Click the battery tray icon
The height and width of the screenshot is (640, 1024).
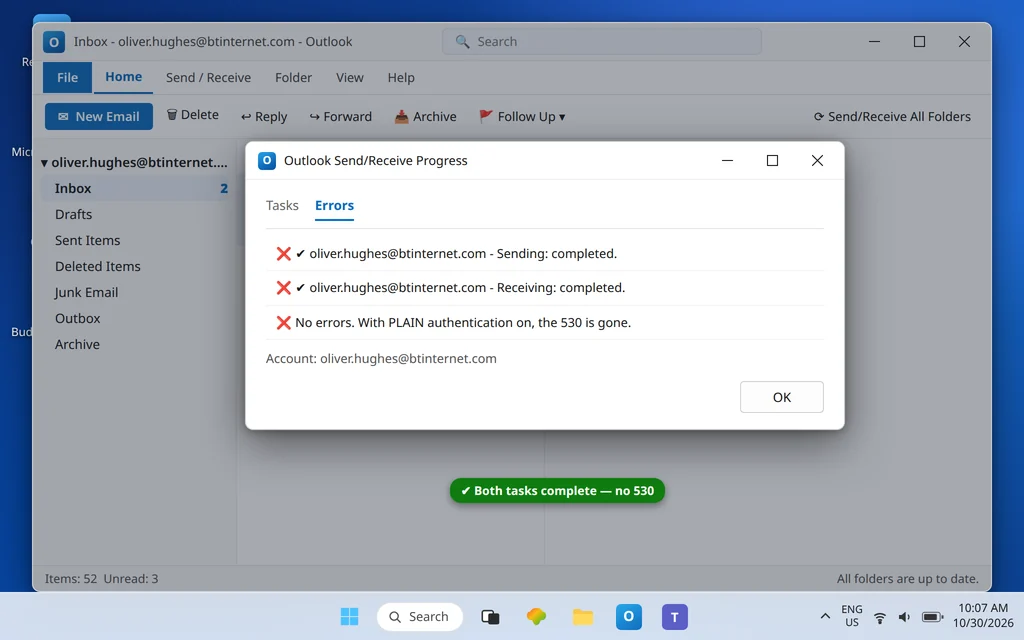point(932,617)
